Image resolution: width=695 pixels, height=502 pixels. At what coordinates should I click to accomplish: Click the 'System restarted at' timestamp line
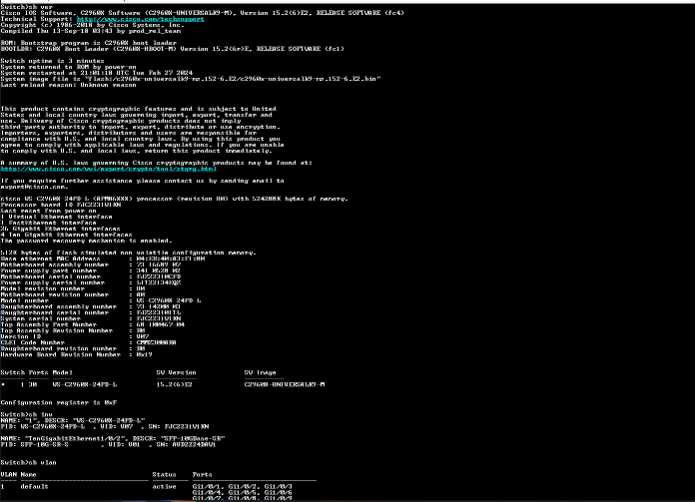coord(97,73)
